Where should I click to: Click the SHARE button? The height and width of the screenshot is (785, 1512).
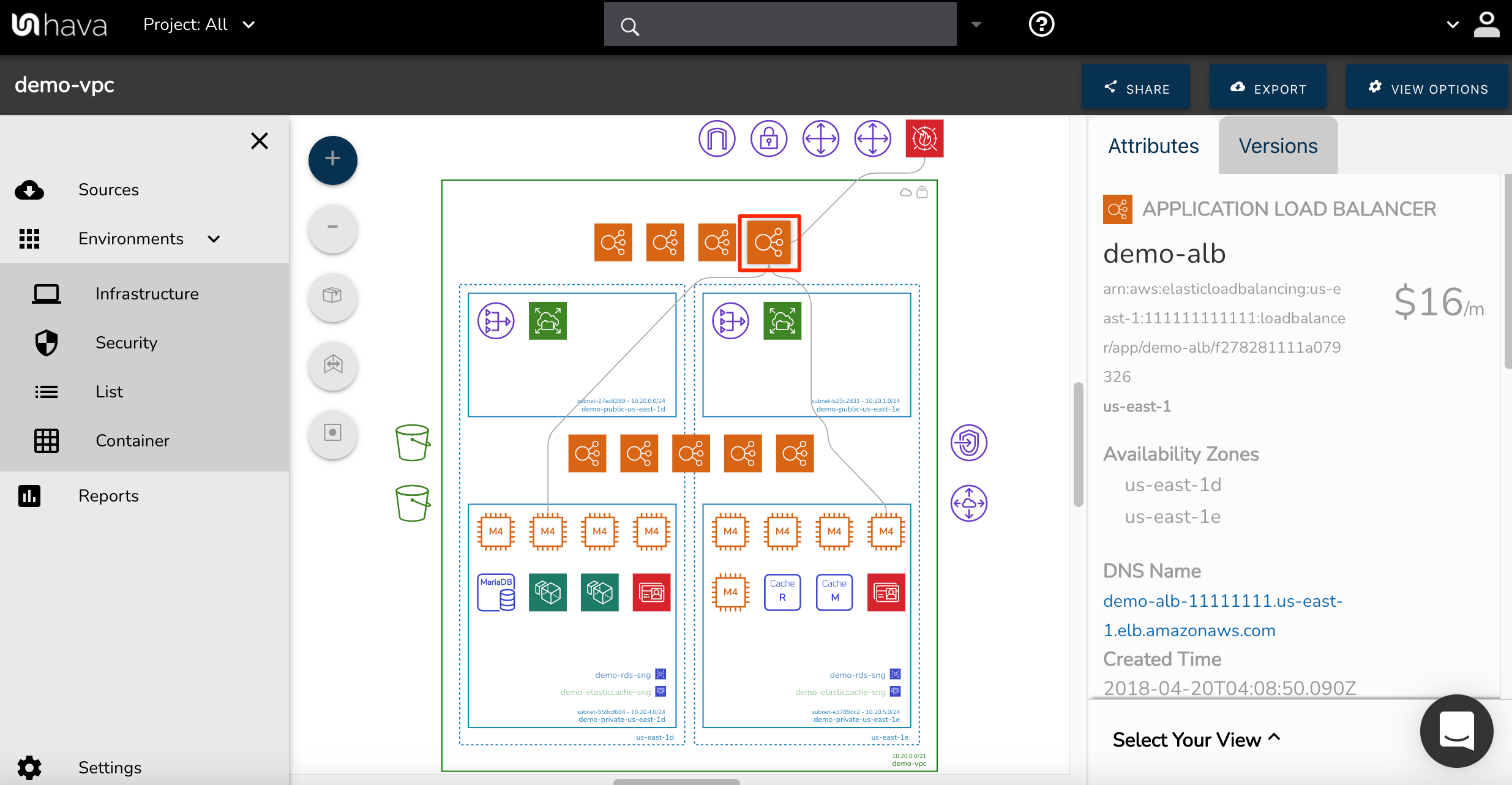1138,87
